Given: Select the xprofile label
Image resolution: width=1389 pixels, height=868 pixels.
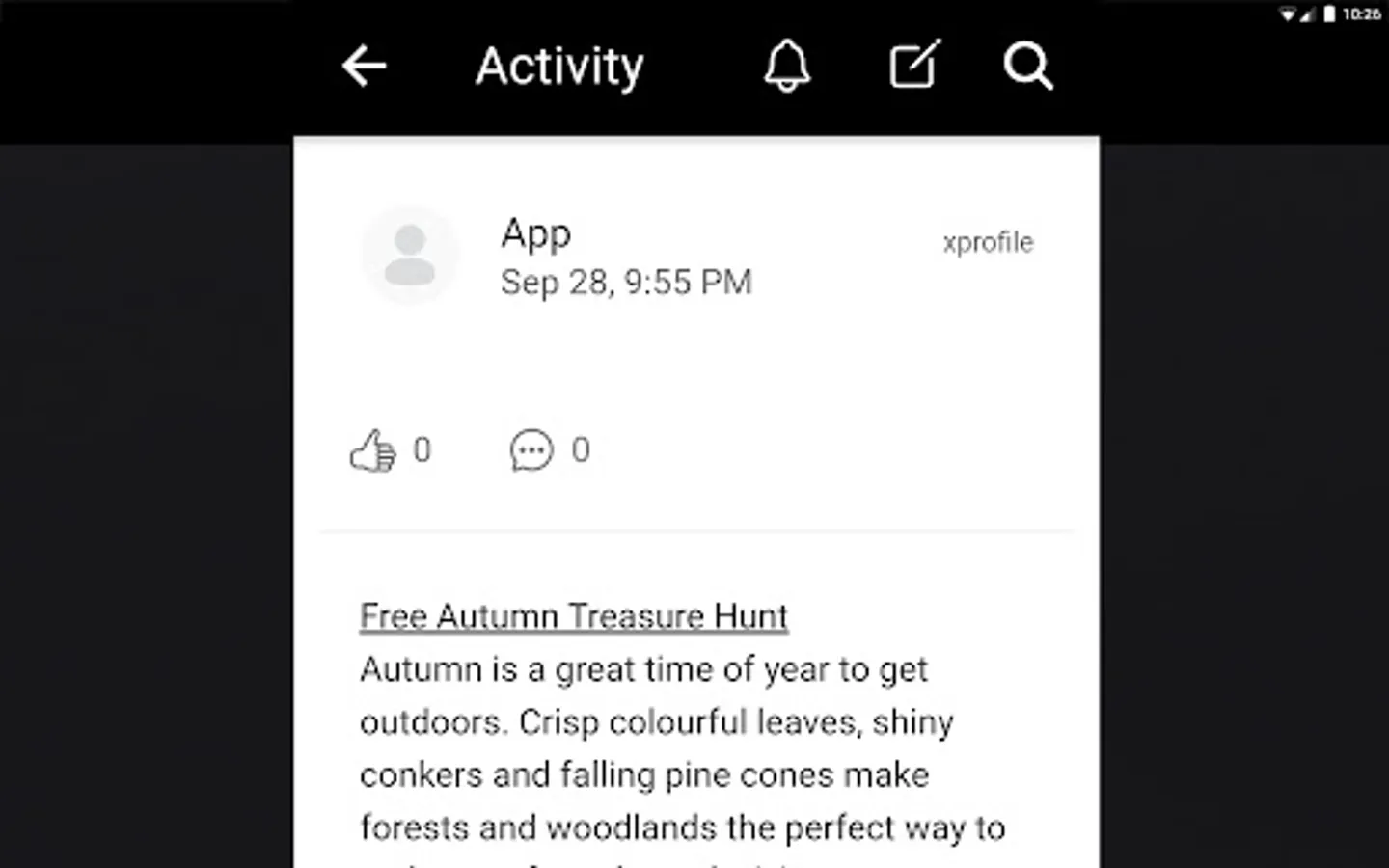Looking at the screenshot, I should coord(988,242).
